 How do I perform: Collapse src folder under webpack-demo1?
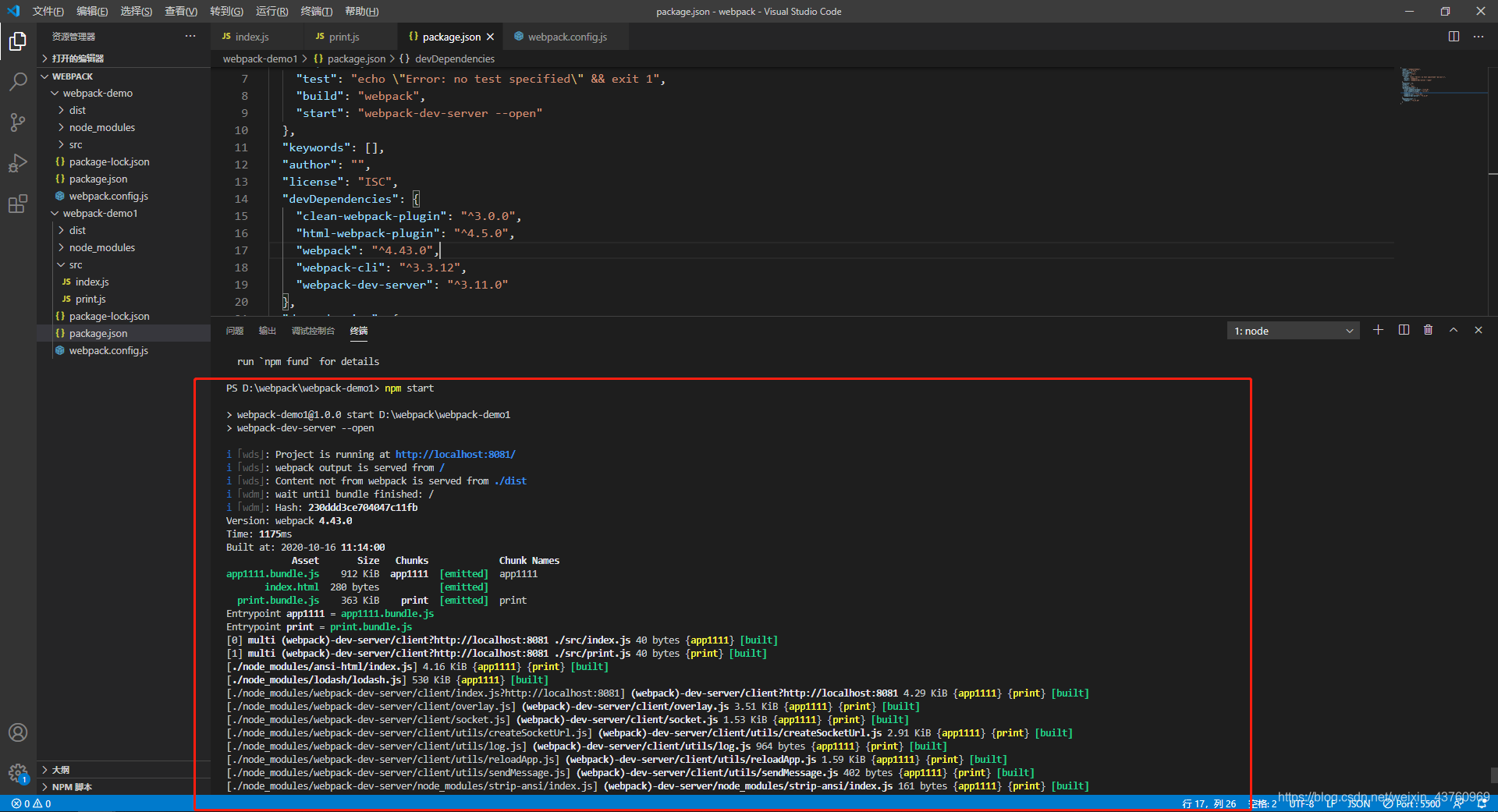tap(75, 264)
